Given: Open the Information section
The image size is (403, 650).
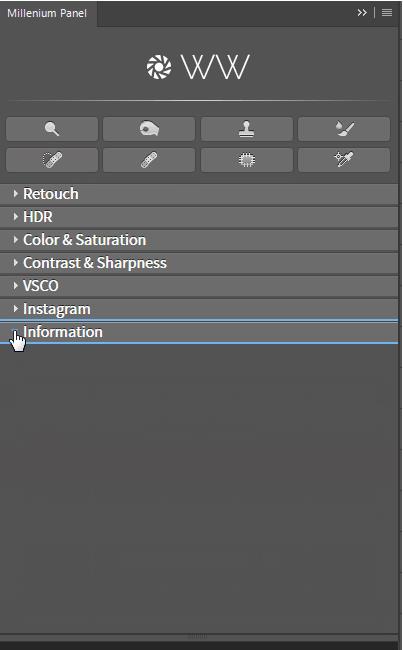Looking at the screenshot, I should 199,332.
